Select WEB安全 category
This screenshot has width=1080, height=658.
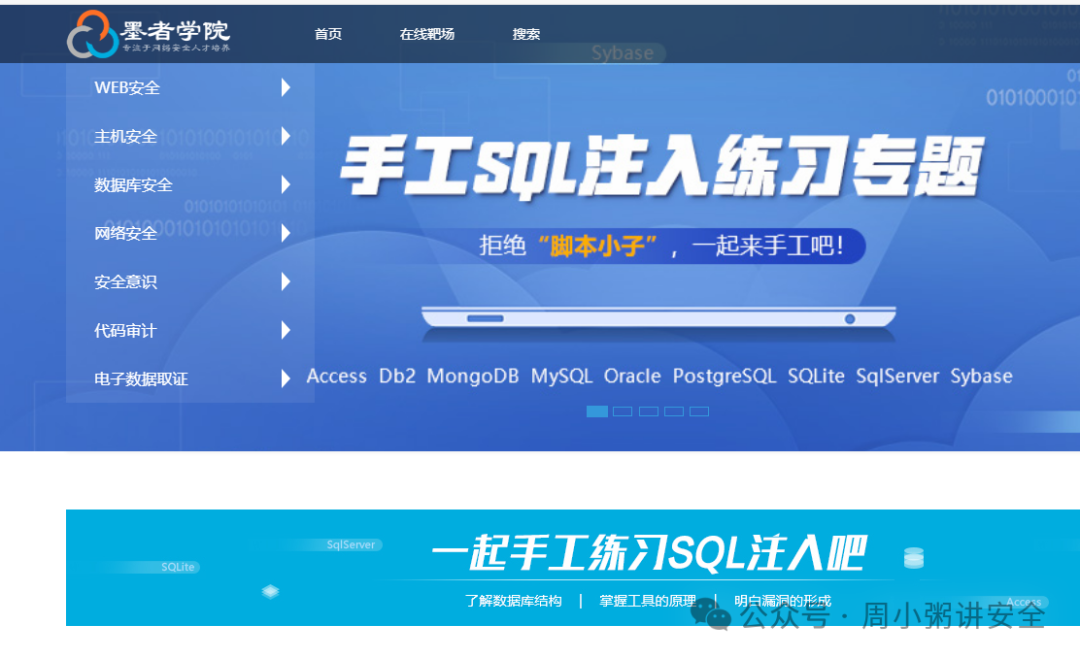coord(127,88)
